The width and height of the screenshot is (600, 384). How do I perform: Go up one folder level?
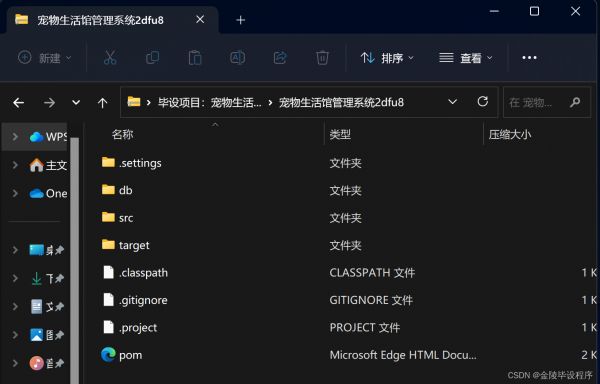(102, 103)
